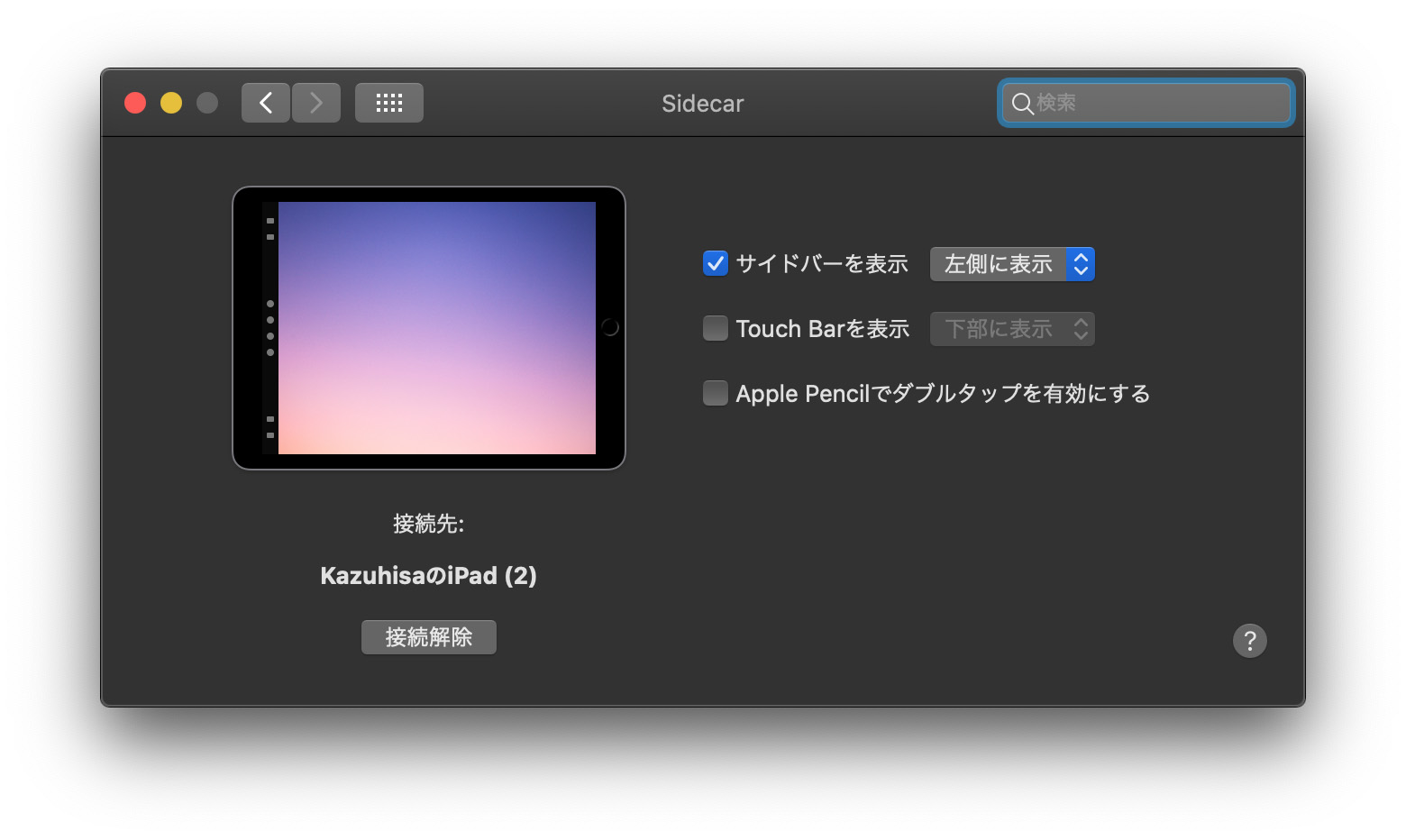
Task: Select the Sidecar title in the toolbar
Action: pos(702,103)
